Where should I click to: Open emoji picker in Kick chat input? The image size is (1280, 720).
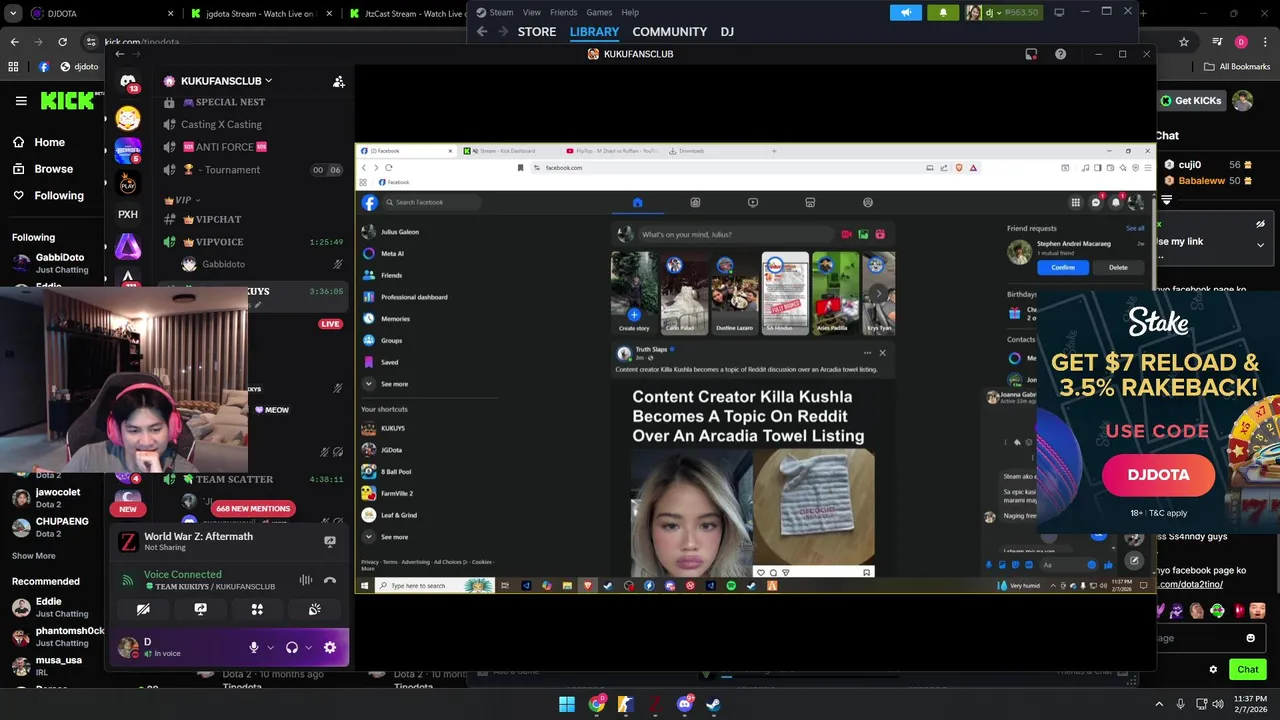(x=1250, y=638)
